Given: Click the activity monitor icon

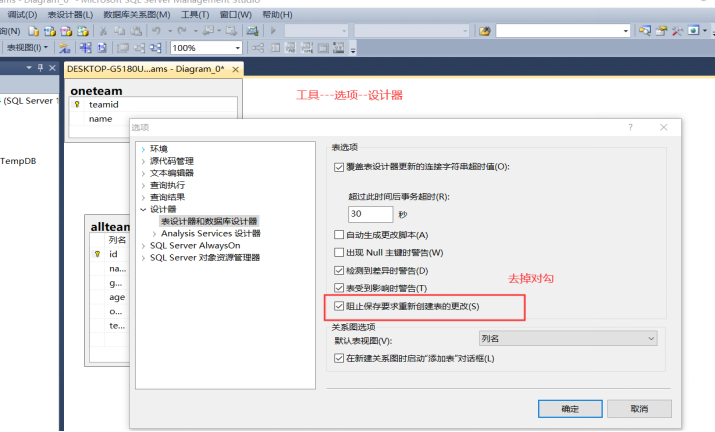Looking at the screenshot, I should [252, 31].
